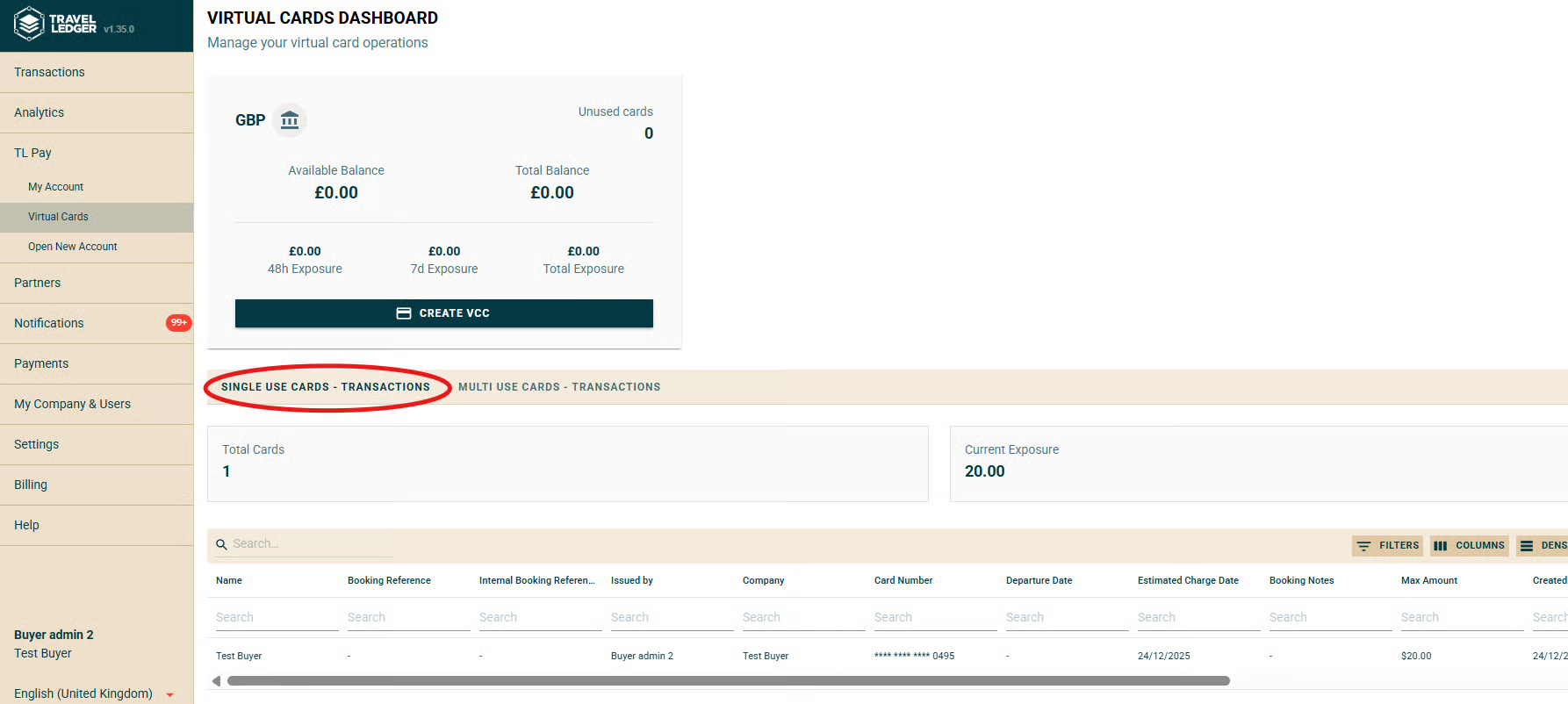
Task: Click the notifications 99+ badge
Action: point(178,323)
